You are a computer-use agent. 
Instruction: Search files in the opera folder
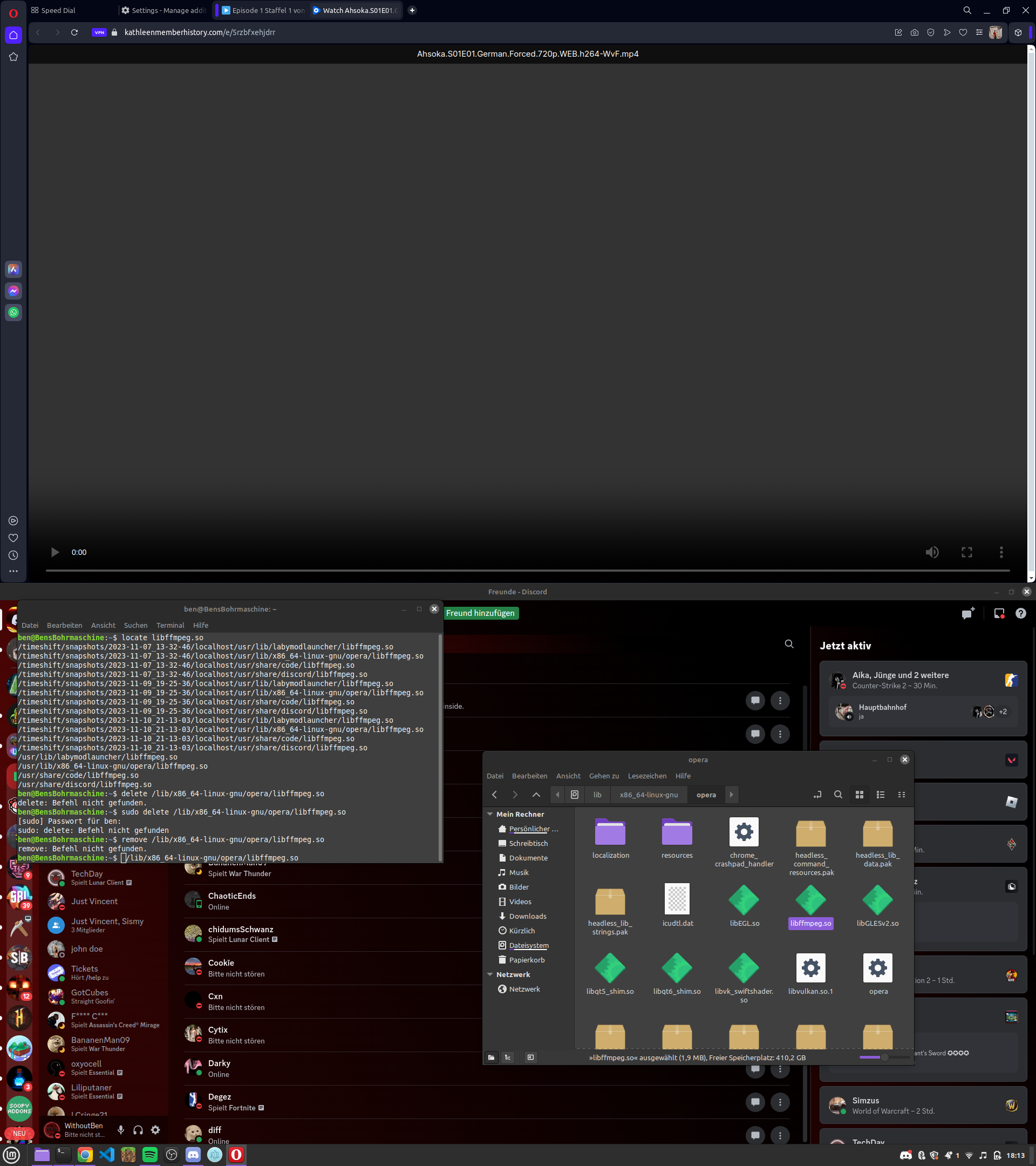coord(838,795)
